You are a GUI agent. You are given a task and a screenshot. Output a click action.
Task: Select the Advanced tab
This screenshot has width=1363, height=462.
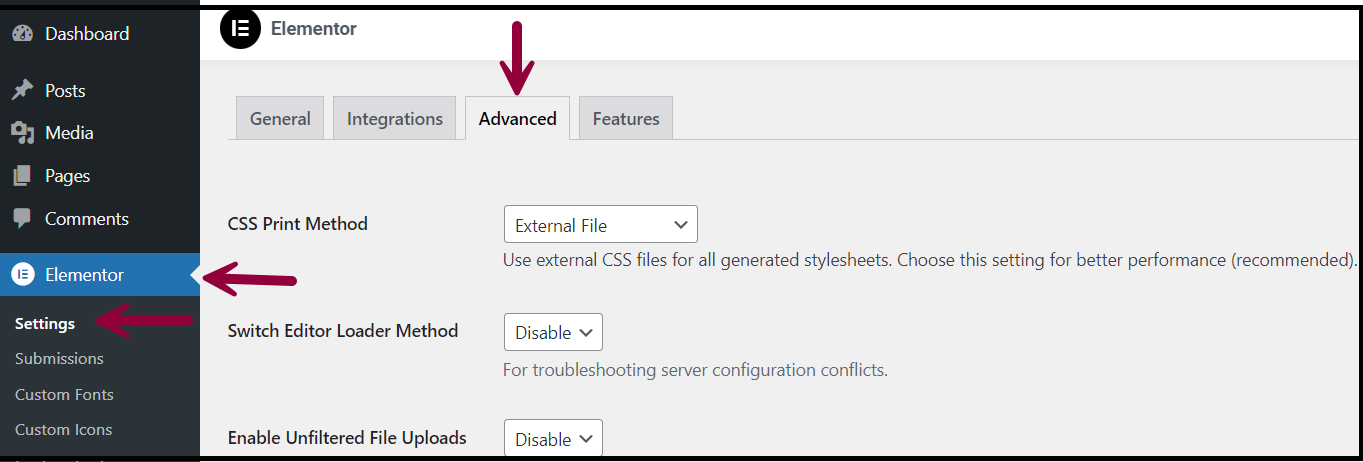pyautogui.click(x=517, y=119)
